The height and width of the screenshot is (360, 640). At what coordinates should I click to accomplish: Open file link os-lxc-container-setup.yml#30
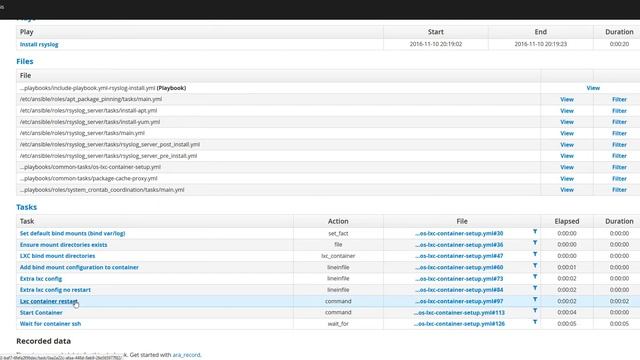(x=459, y=233)
